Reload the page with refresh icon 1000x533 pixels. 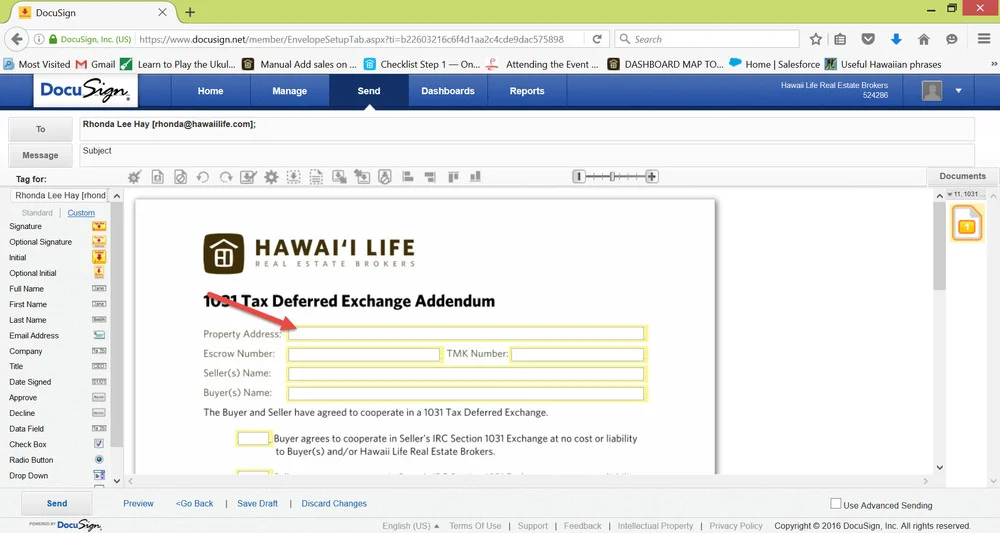pos(597,39)
